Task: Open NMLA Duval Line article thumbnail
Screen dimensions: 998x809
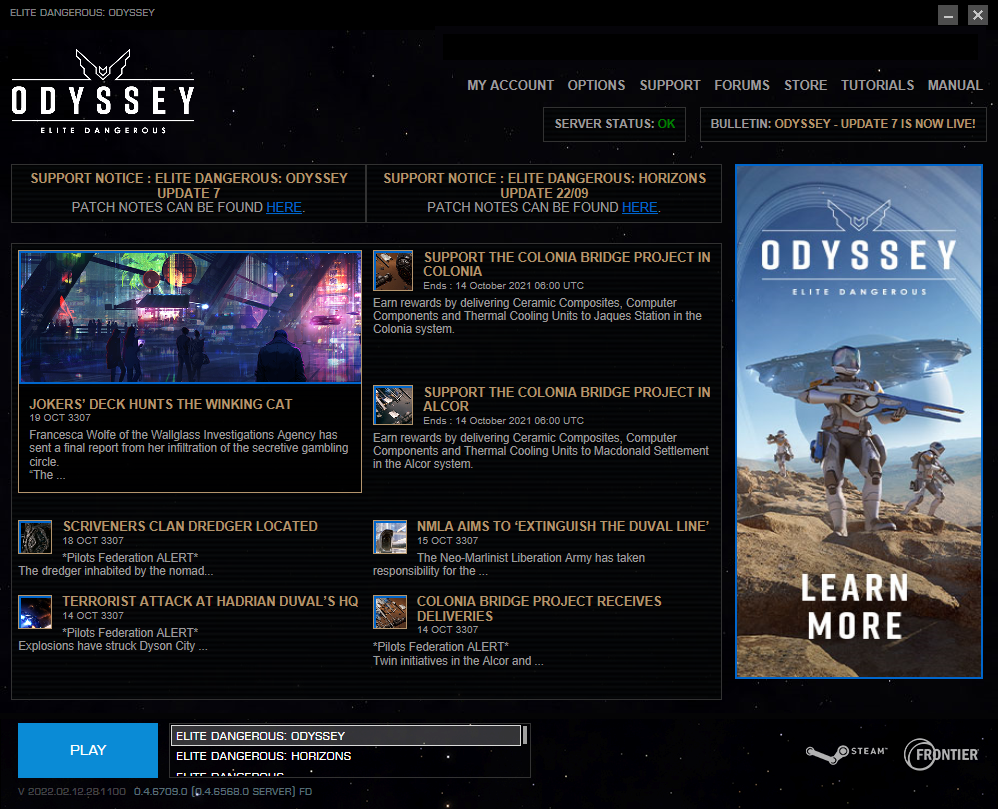Action: [390, 537]
